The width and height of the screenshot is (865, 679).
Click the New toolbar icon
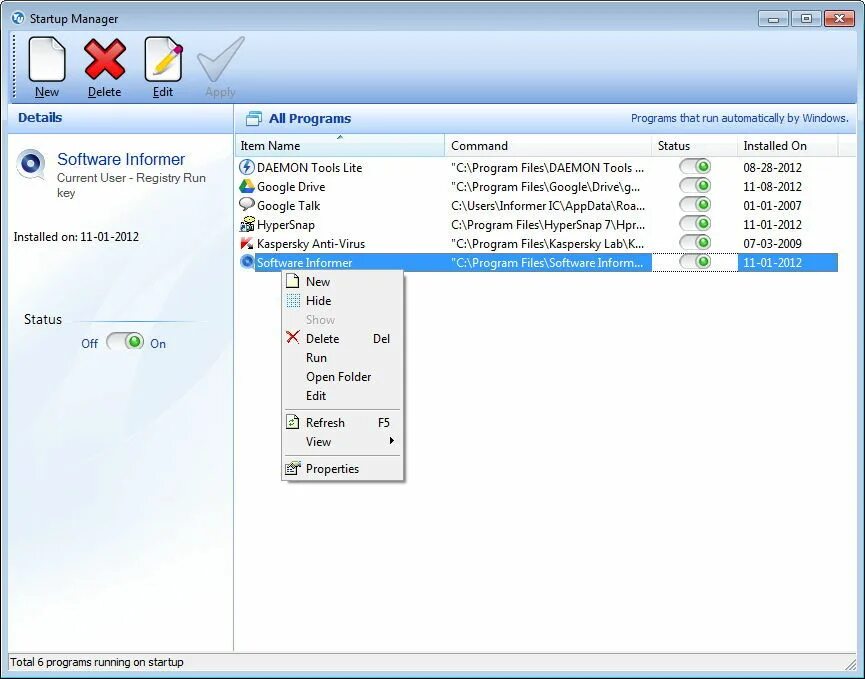click(x=47, y=60)
